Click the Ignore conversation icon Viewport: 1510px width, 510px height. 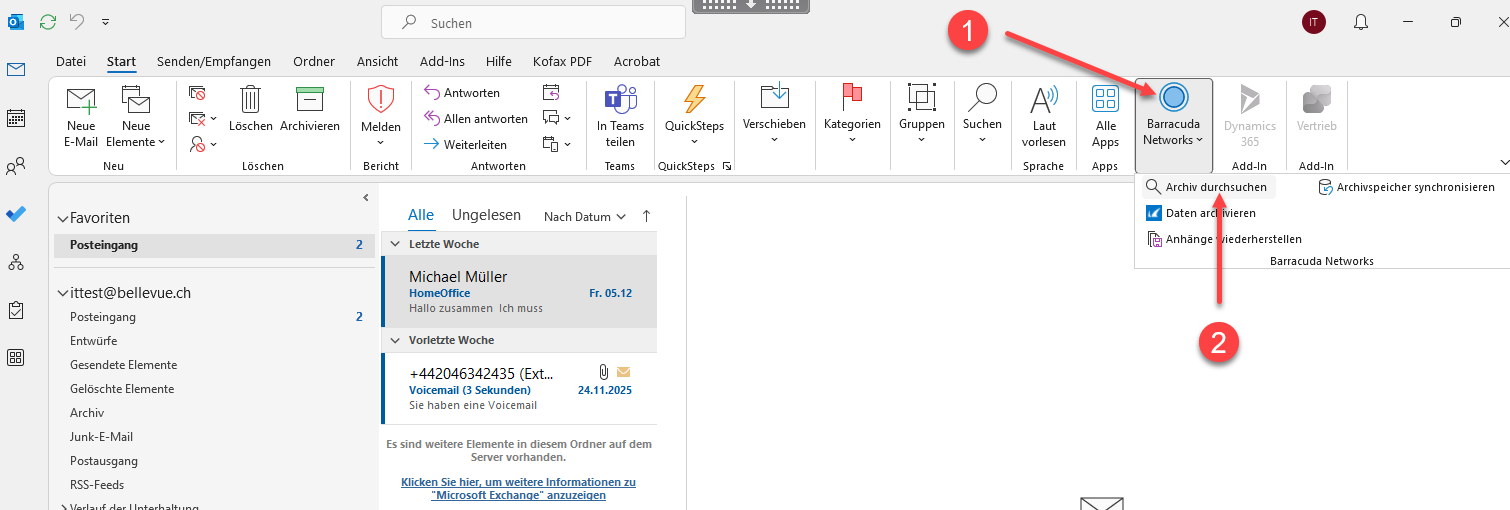click(197, 93)
